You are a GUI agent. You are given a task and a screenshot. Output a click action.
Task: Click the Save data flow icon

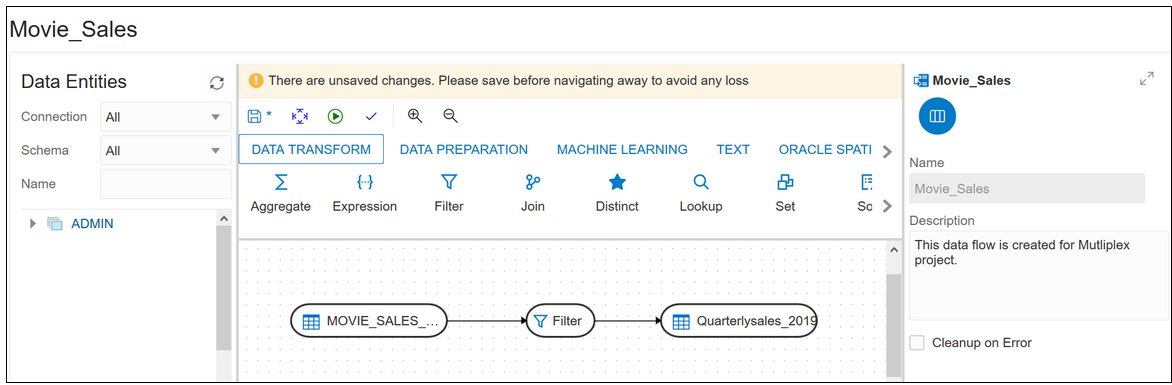[254, 116]
